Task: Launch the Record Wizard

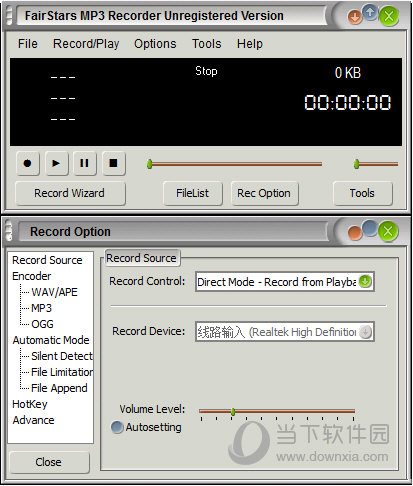Action: pos(70,193)
